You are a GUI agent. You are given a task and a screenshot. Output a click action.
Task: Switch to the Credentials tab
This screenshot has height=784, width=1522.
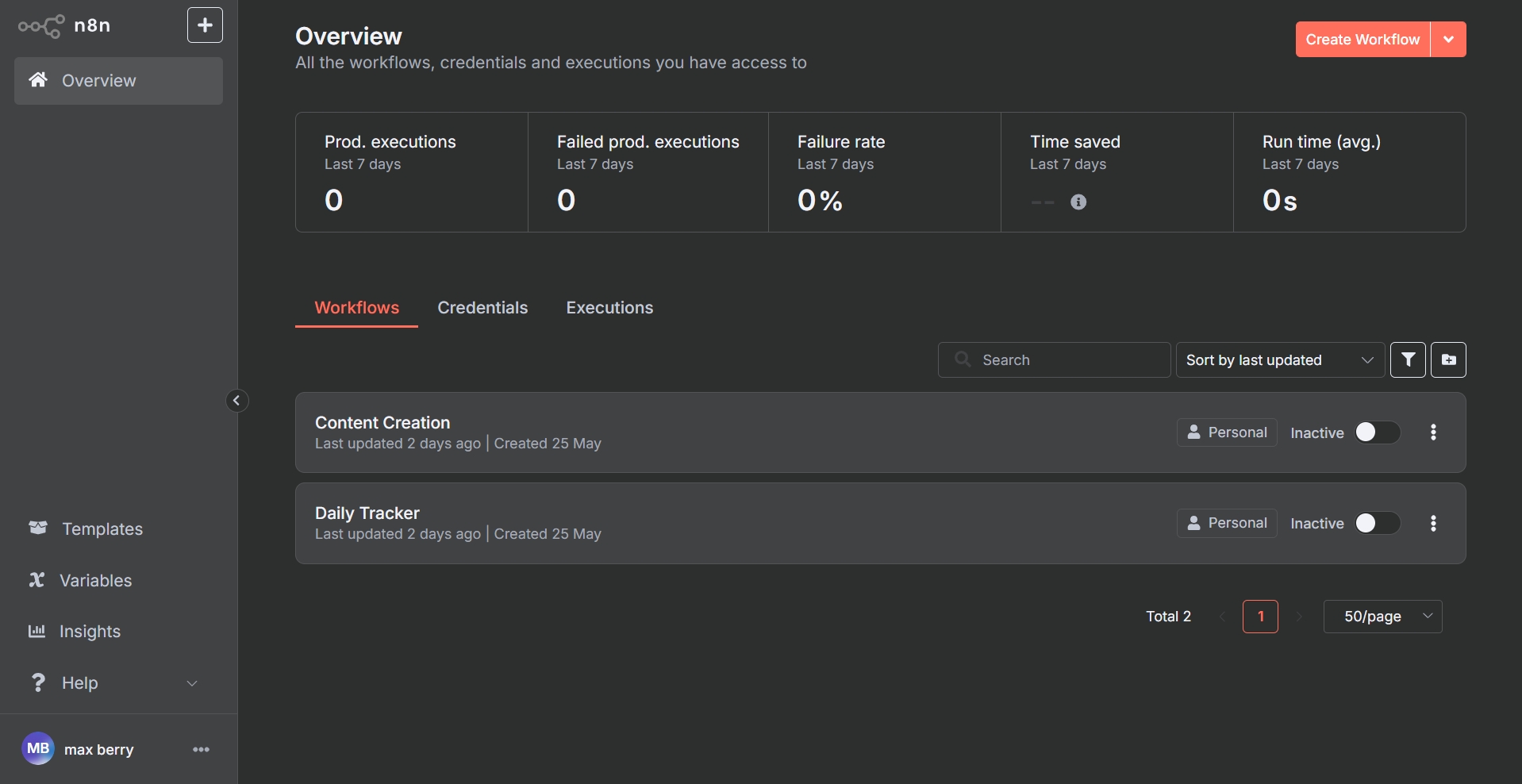(482, 308)
